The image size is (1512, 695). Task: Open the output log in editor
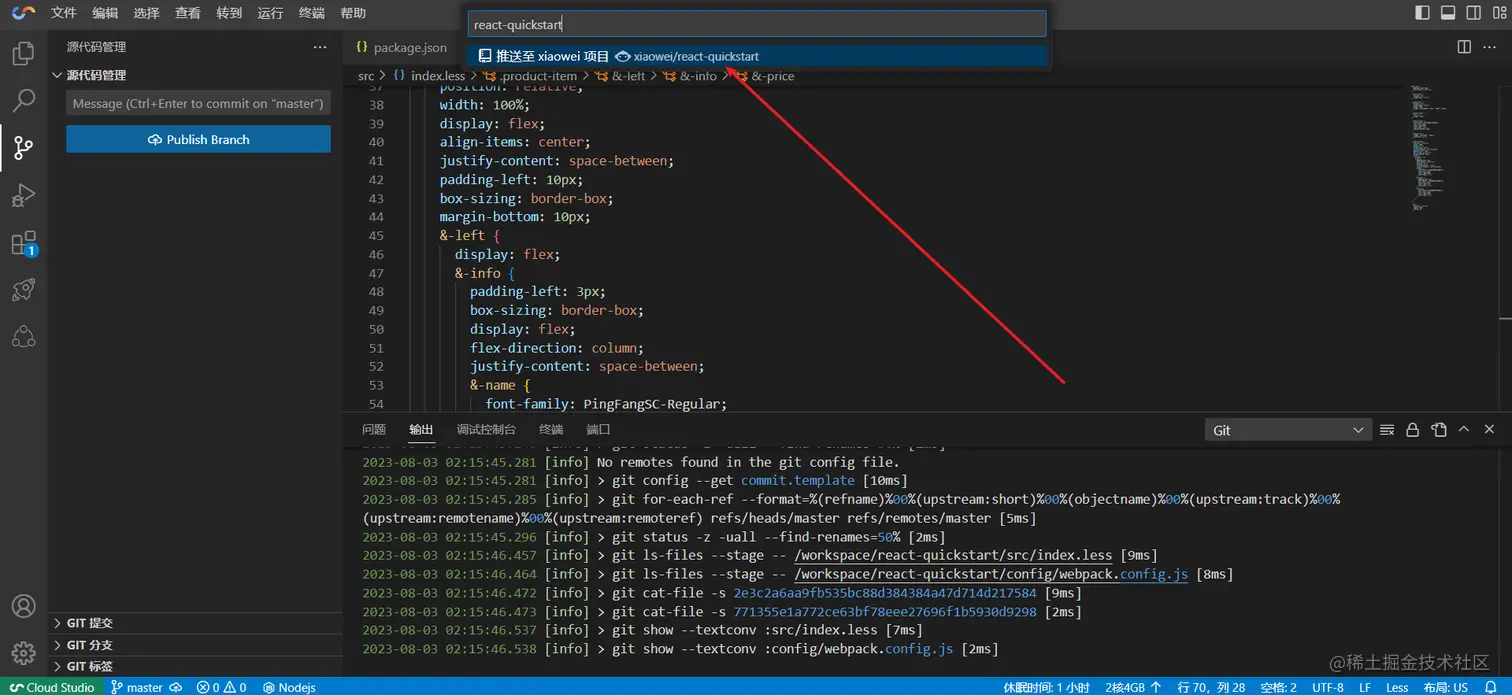click(1439, 430)
